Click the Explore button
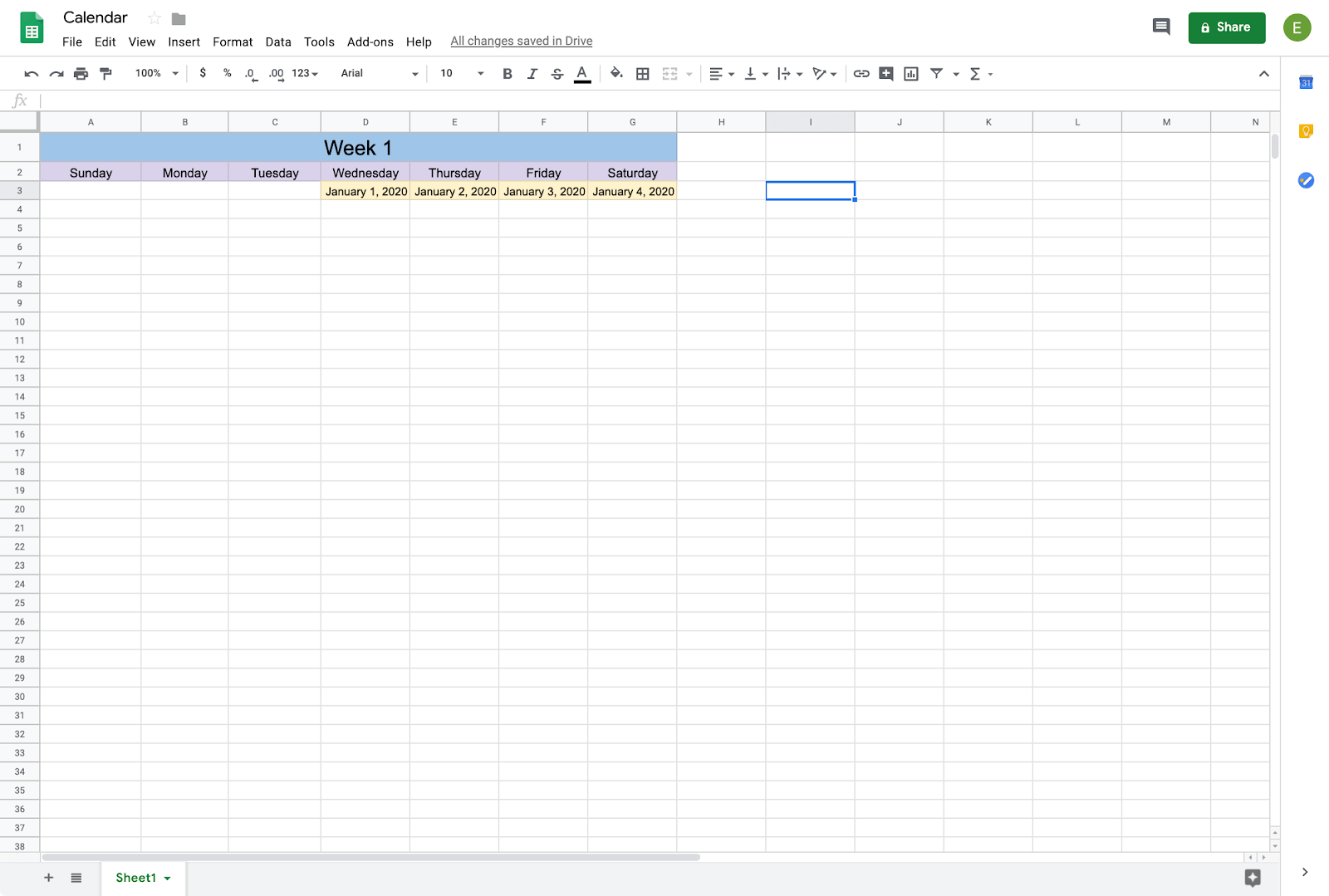This screenshot has height=896, width=1329. click(1253, 878)
